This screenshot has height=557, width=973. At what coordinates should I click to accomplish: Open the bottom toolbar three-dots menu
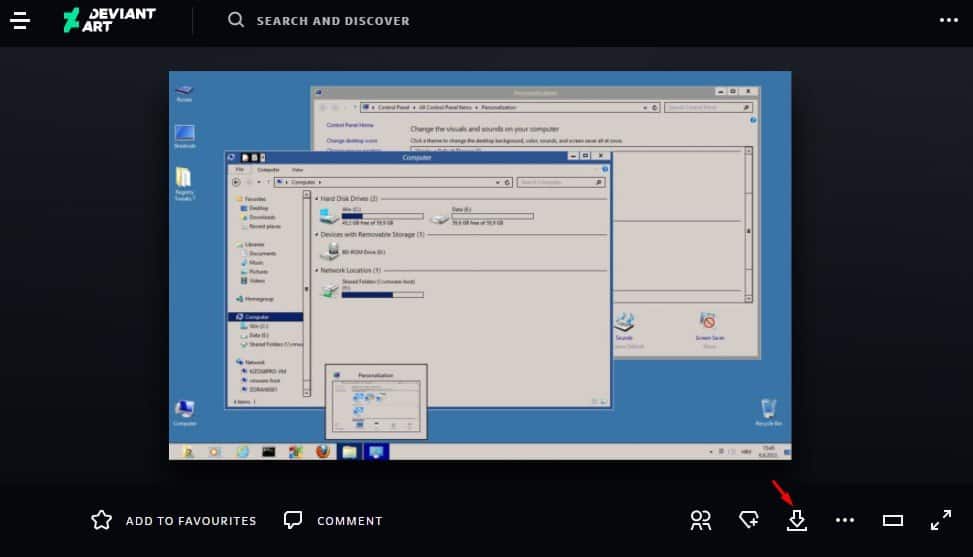pyautogui.click(x=845, y=520)
